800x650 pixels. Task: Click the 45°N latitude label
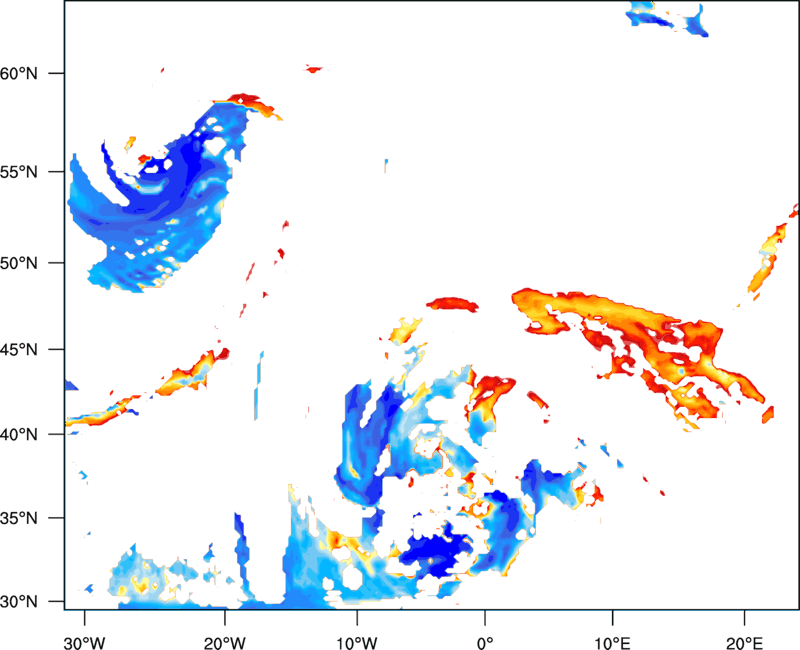[x=19, y=349]
